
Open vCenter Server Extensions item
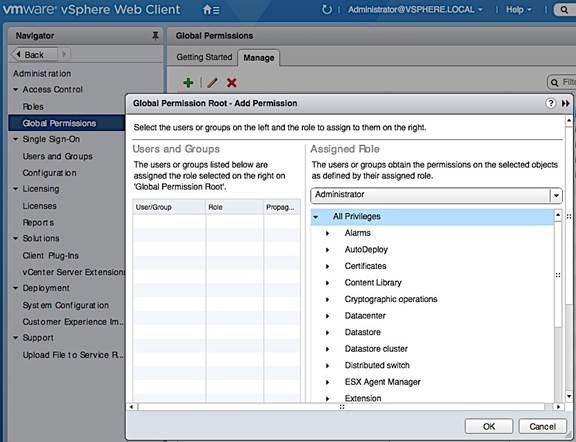tap(74, 272)
